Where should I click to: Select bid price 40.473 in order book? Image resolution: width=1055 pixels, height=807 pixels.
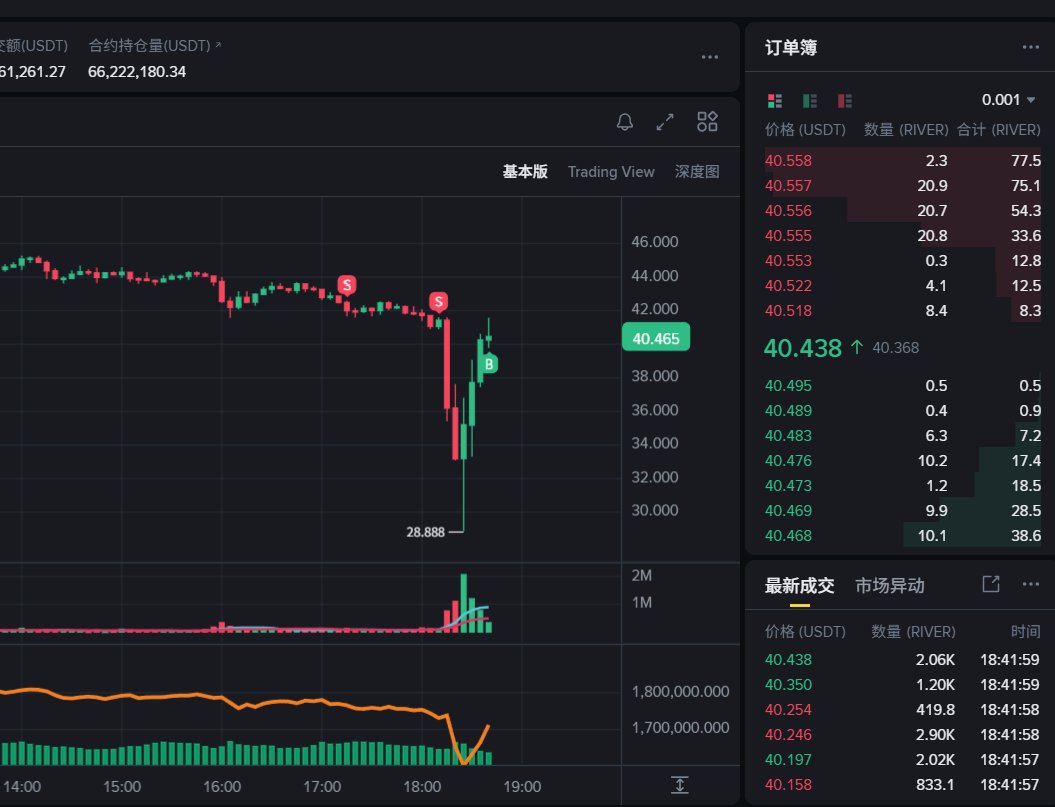click(x=789, y=486)
